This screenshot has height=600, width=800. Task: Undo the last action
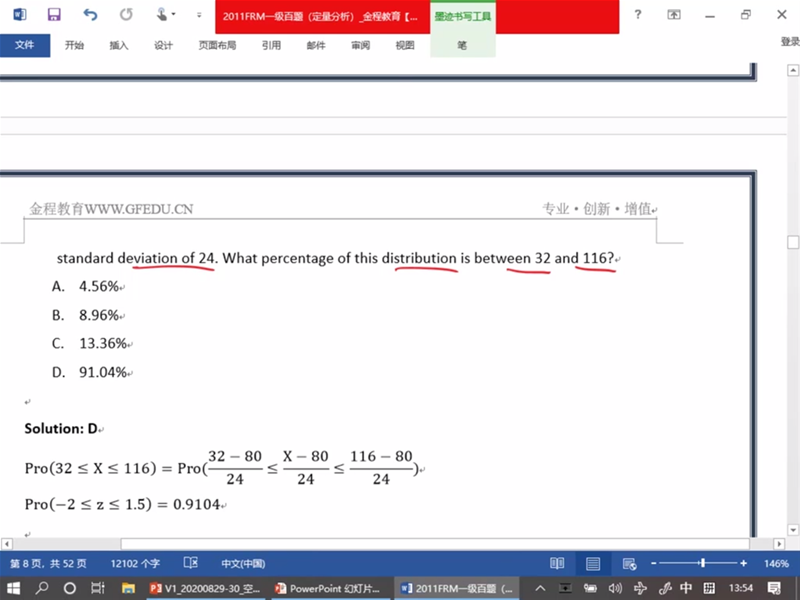90,14
